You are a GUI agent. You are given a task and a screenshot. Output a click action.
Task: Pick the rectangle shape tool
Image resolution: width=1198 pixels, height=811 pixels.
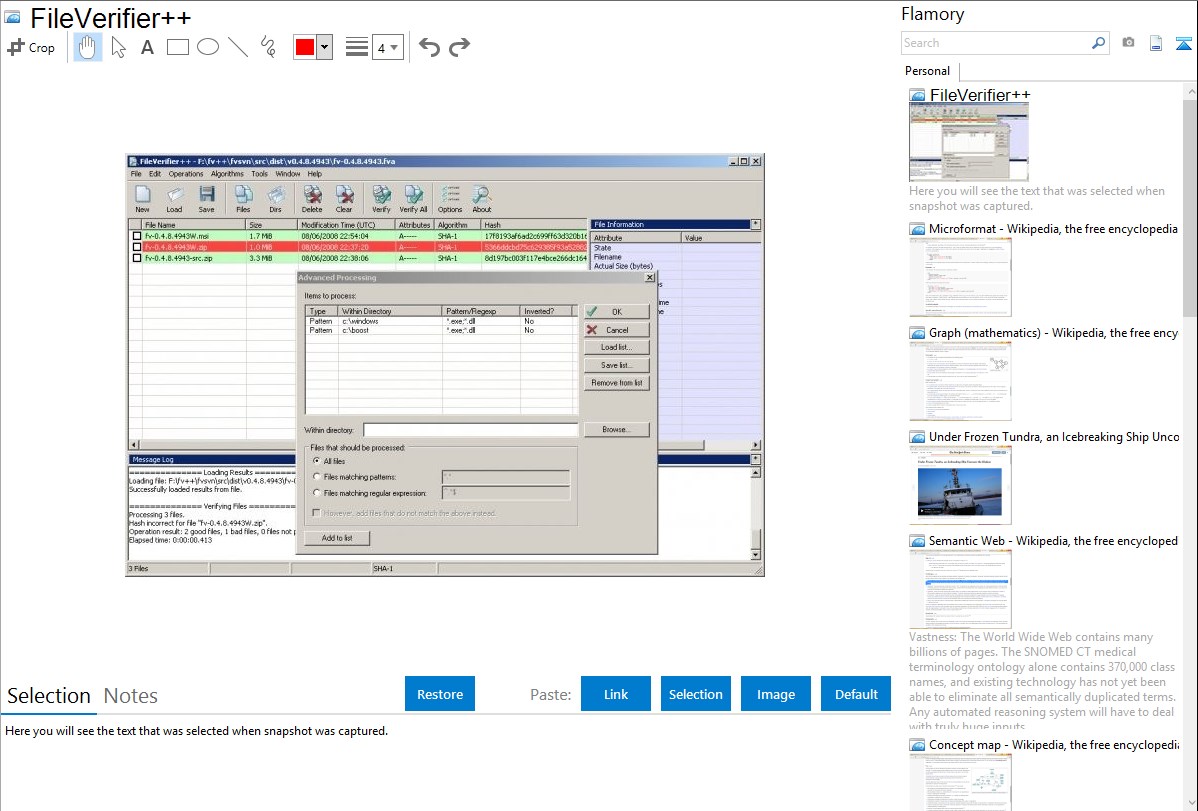click(x=177, y=47)
